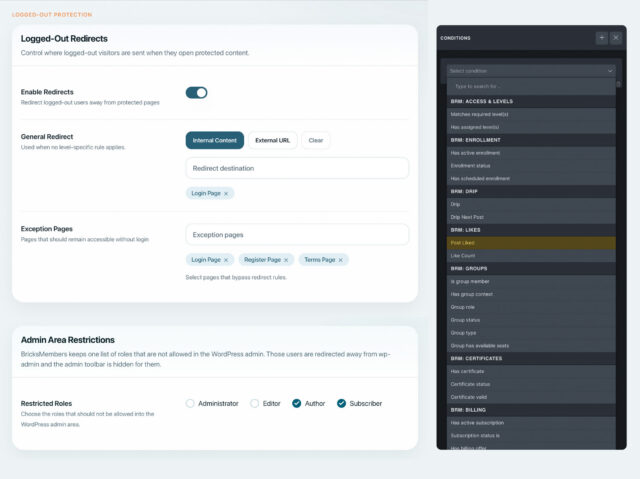Remove the Register Page exception chip
The width and height of the screenshot is (640, 479).
(286, 260)
